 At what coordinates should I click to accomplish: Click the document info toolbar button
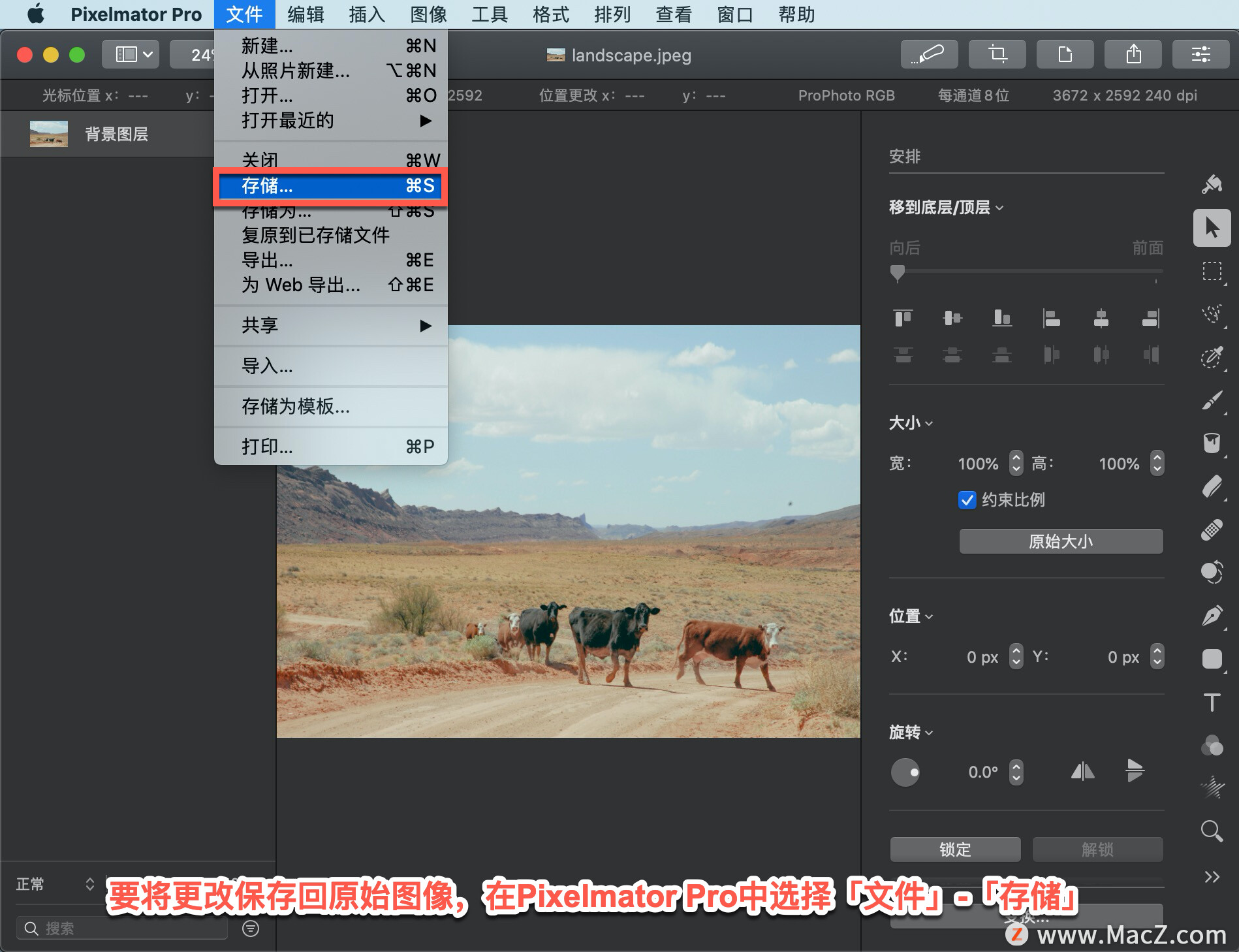tap(1065, 54)
